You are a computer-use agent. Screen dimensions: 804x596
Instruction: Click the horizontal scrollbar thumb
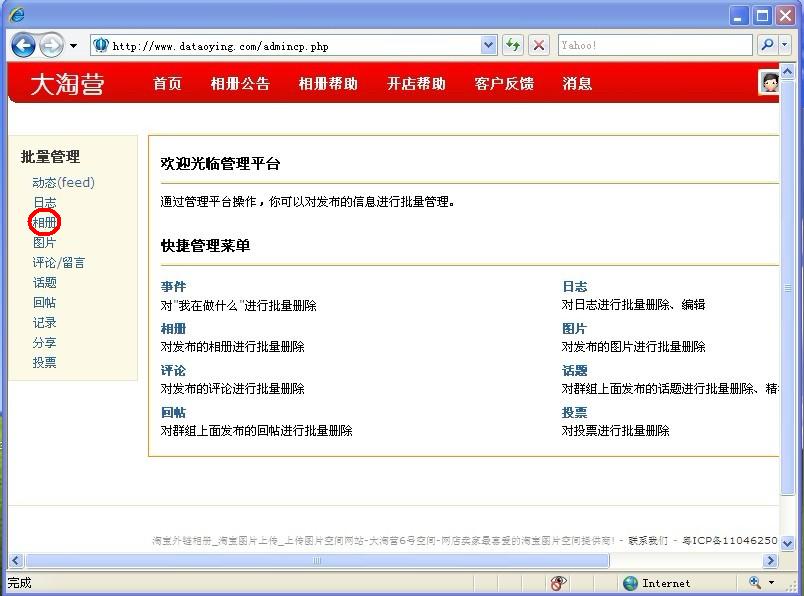pyautogui.click(x=317, y=561)
